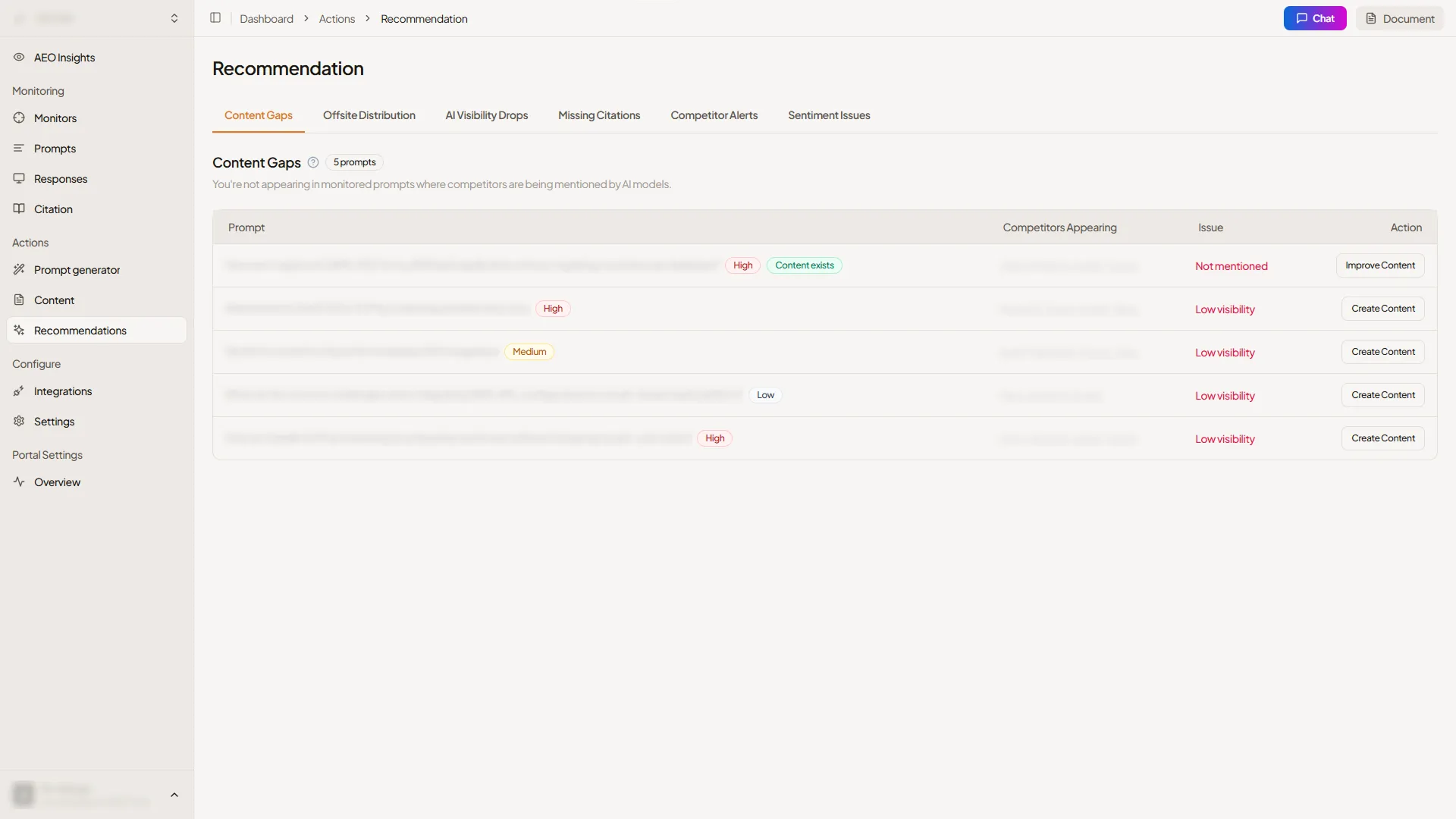
Task: Click the 5 prompts count badge
Action: (355, 162)
